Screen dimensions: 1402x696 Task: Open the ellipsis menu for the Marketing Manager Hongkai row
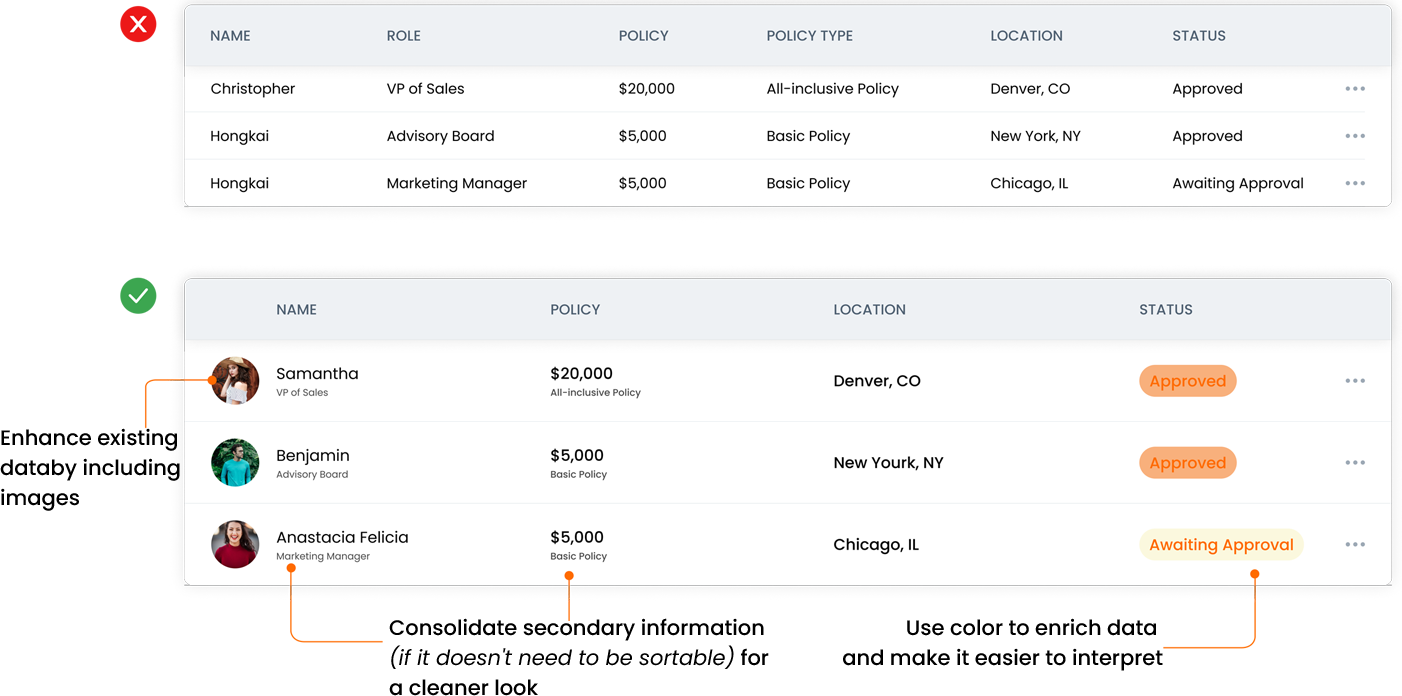(1355, 183)
